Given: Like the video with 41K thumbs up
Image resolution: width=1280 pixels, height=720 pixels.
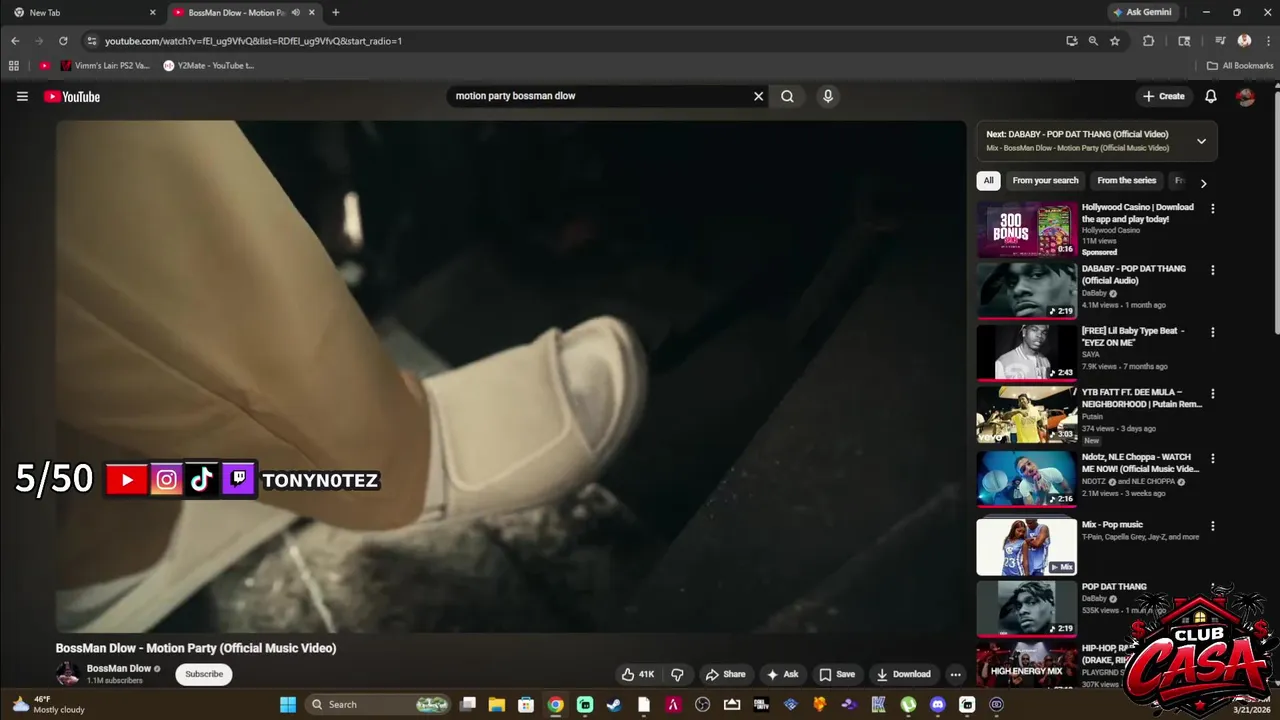Looking at the screenshot, I should 637,674.
